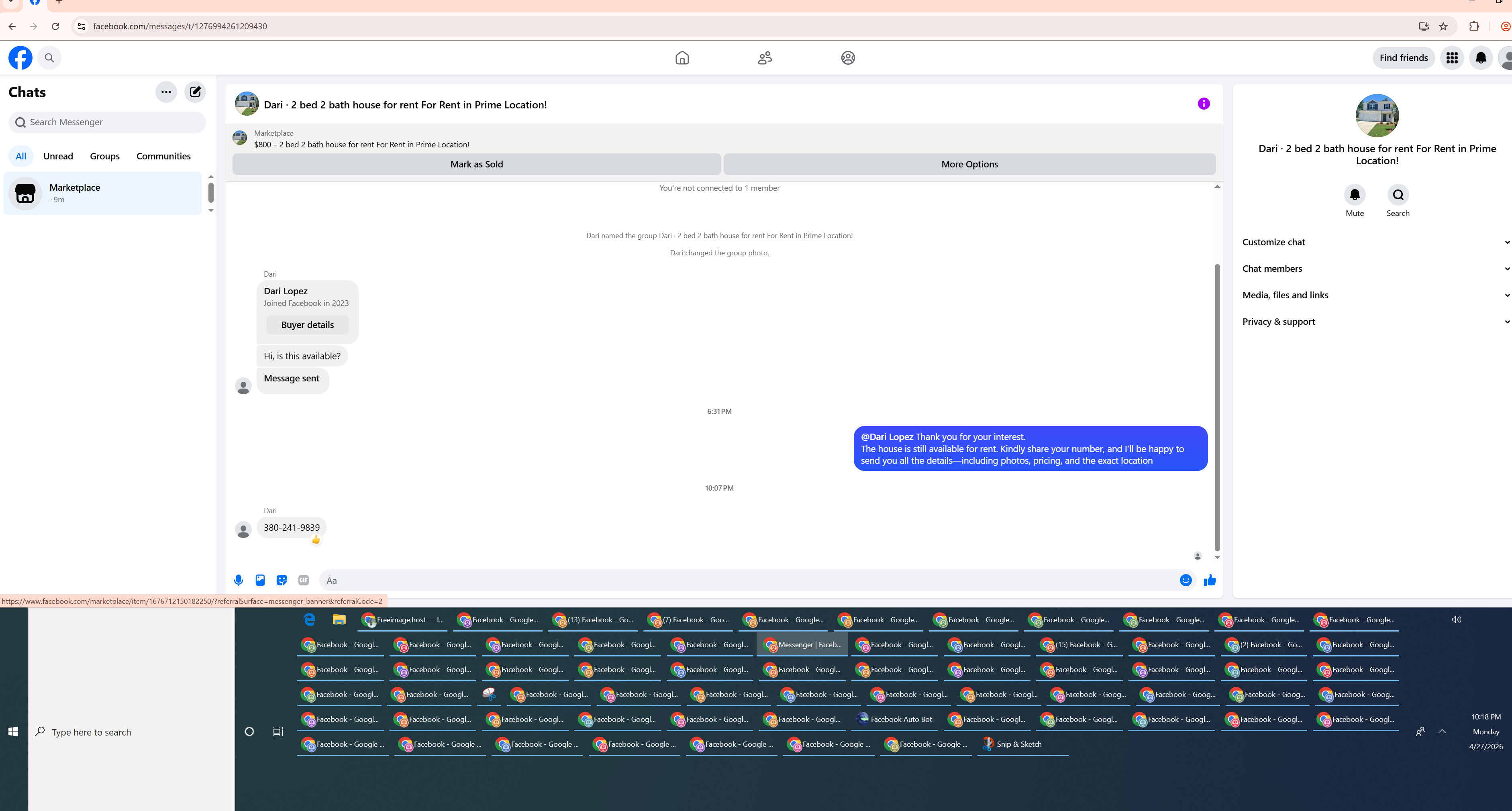Click group photo thumbnail in right panel
Image resolution: width=1512 pixels, height=811 pixels.
(x=1377, y=115)
